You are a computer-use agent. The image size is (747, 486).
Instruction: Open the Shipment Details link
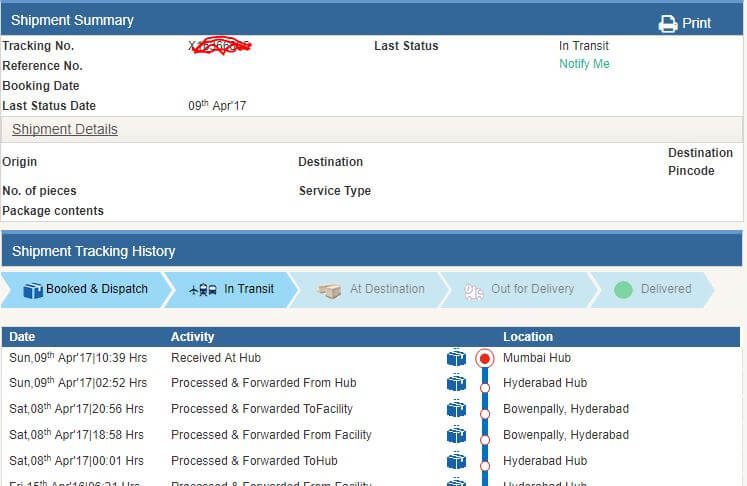point(65,130)
